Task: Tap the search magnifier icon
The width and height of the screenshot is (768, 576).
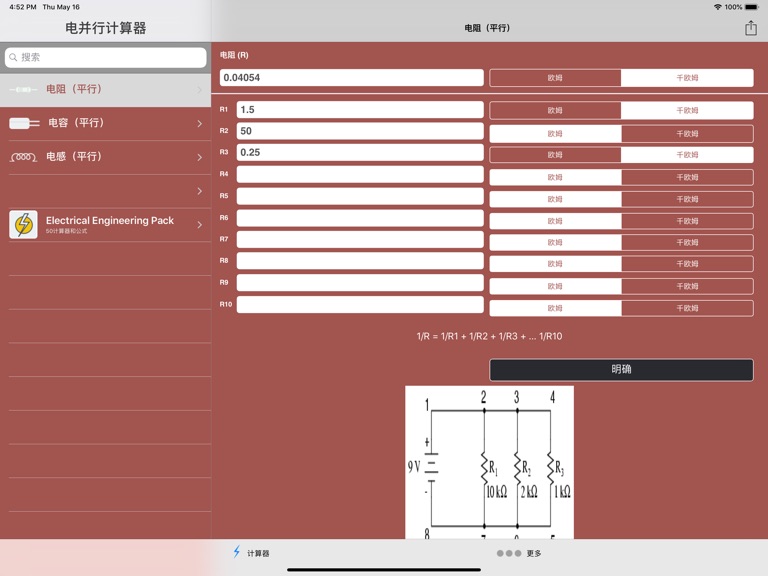Action: coord(14,58)
